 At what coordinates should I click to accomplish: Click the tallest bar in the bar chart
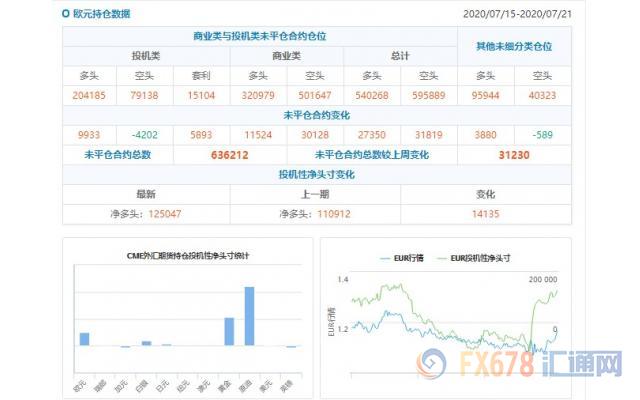pos(249,316)
